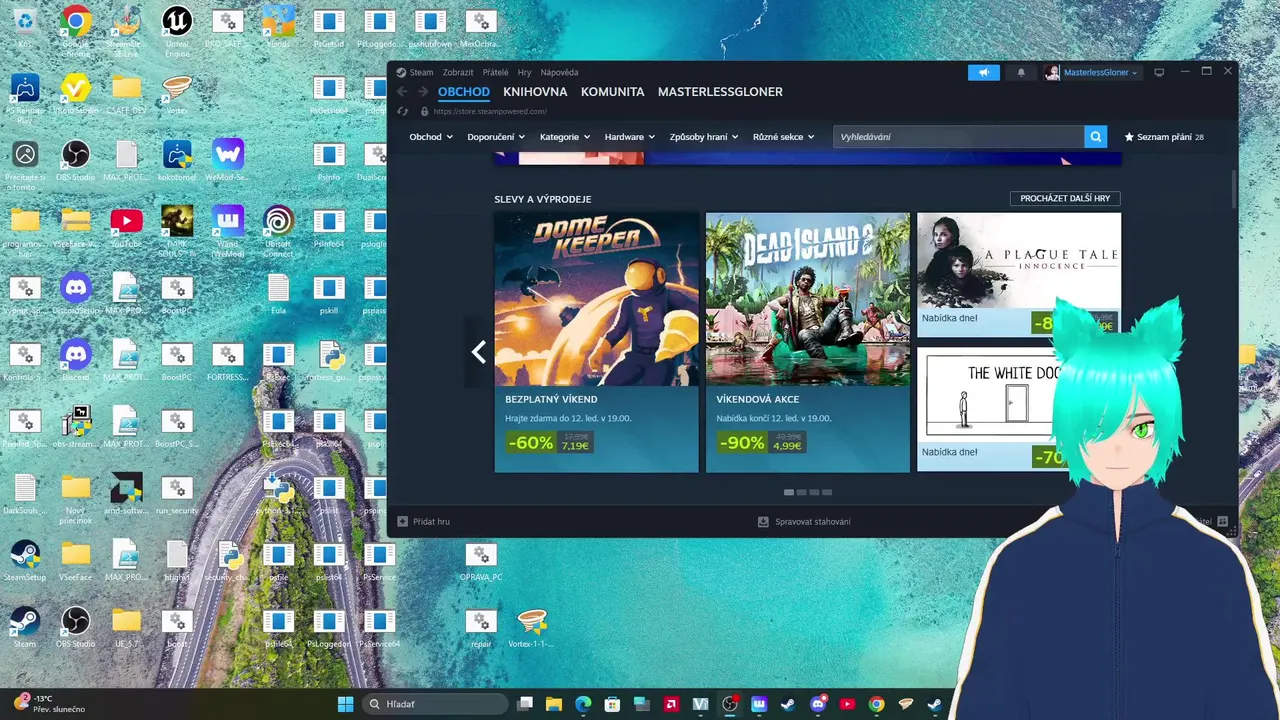This screenshot has width=1280, height=720.
Task: Go forward with Steam's forward arrow
Action: coord(423,92)
